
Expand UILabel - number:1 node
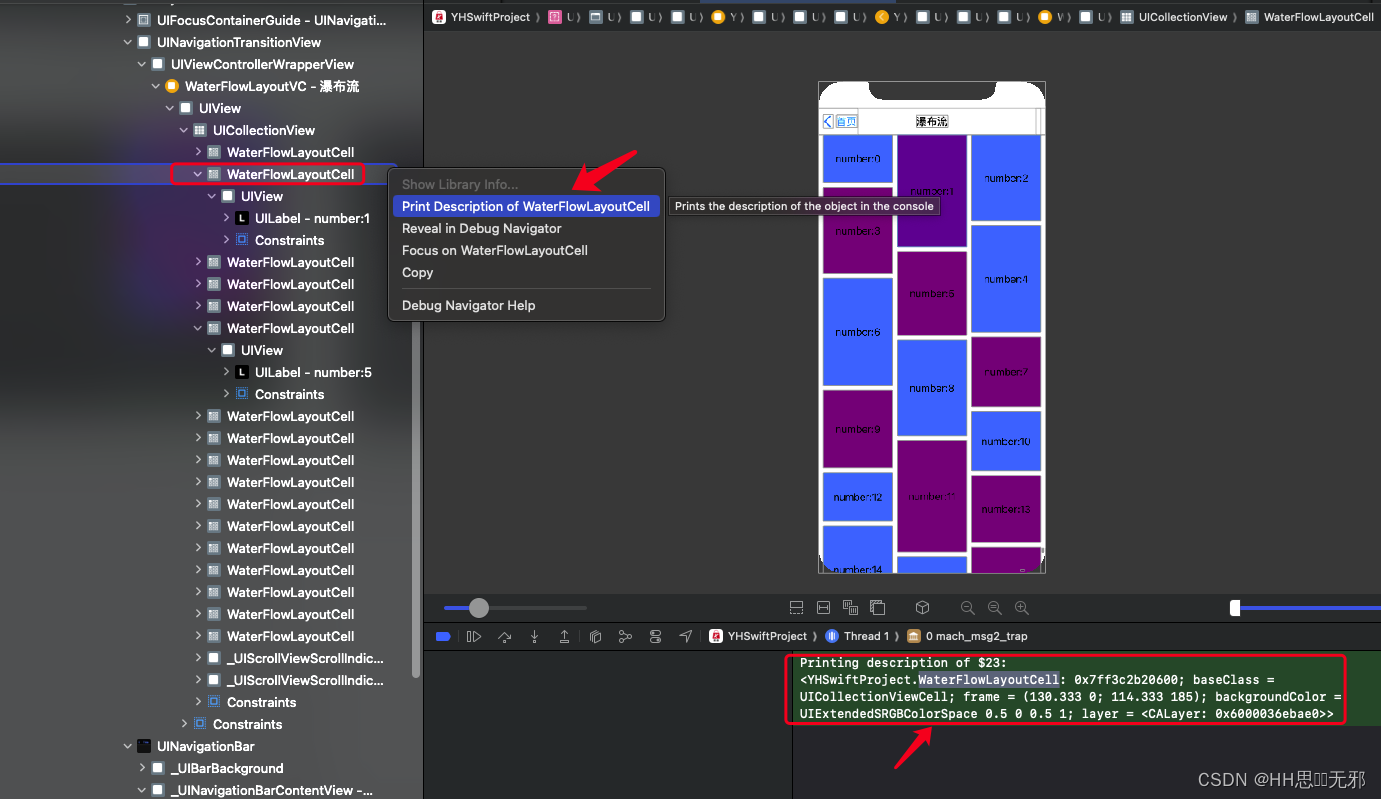tap(226, 218)
